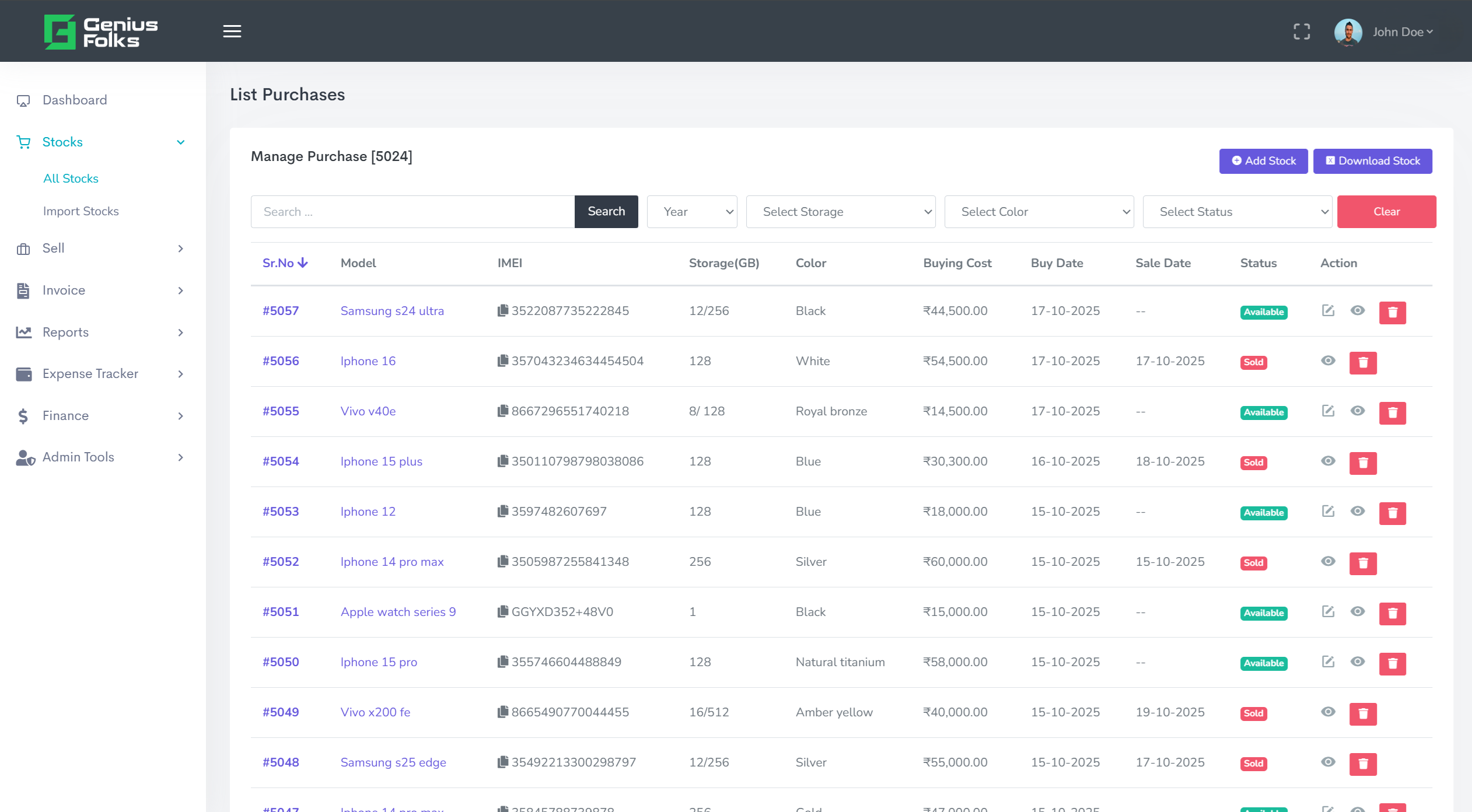1472x812 pixels.
Task: View details of purchase #5054
Action: (x=1328, y=461)
